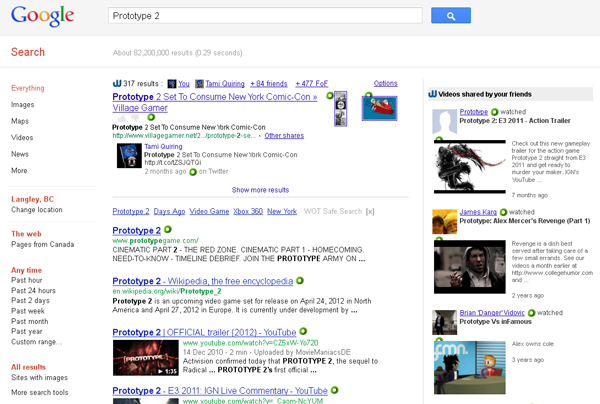This screenshot has width=600, height=404.
Task: Open the Prototype 2 E3 2011 Action Trailer thumbnail
Action: click(470, 167)
